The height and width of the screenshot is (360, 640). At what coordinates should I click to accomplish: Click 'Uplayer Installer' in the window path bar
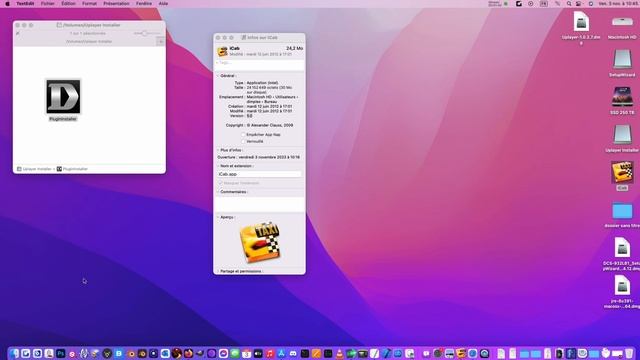[x=34, y=169]
